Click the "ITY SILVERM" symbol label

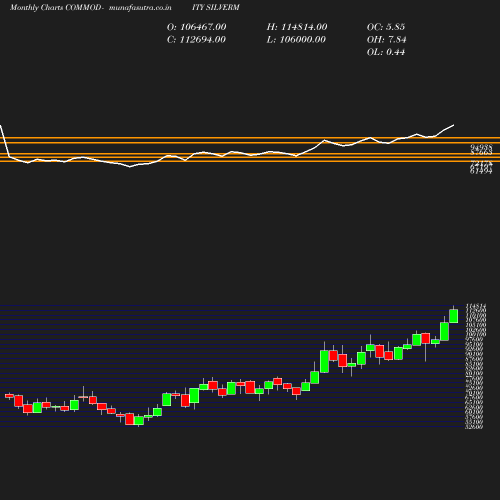pyautogui.click(x=216, y=7)
